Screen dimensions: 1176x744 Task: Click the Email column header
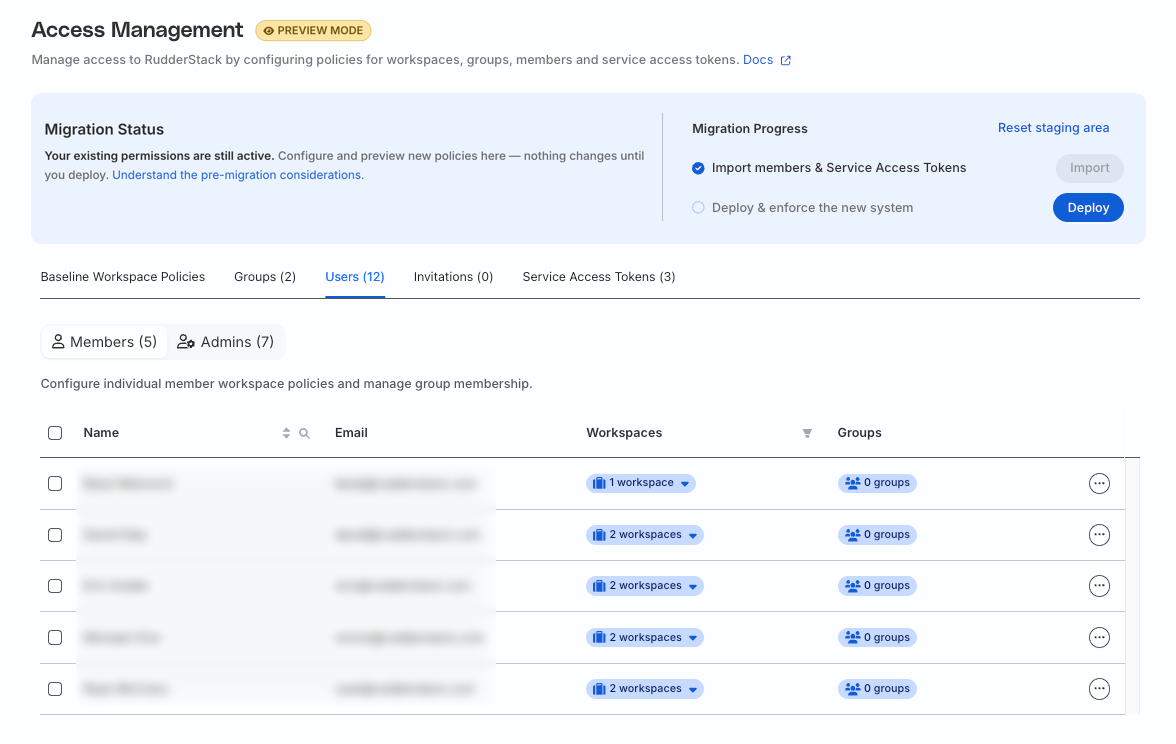(351, 433)
